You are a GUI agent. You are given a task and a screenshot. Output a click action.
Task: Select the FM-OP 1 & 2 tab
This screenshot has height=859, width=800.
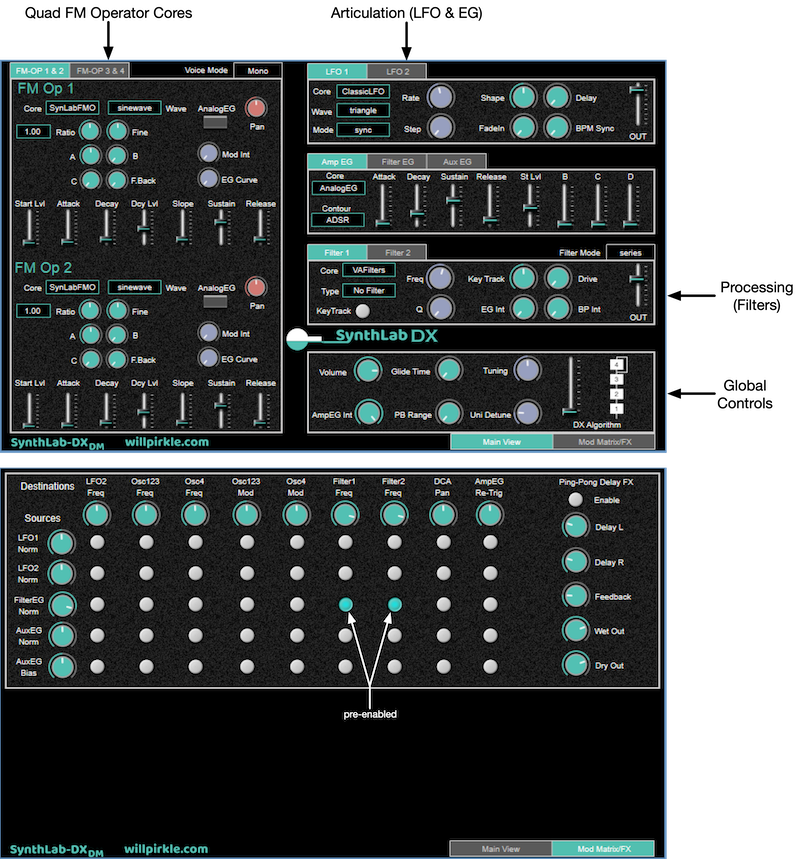pos(40,71)
